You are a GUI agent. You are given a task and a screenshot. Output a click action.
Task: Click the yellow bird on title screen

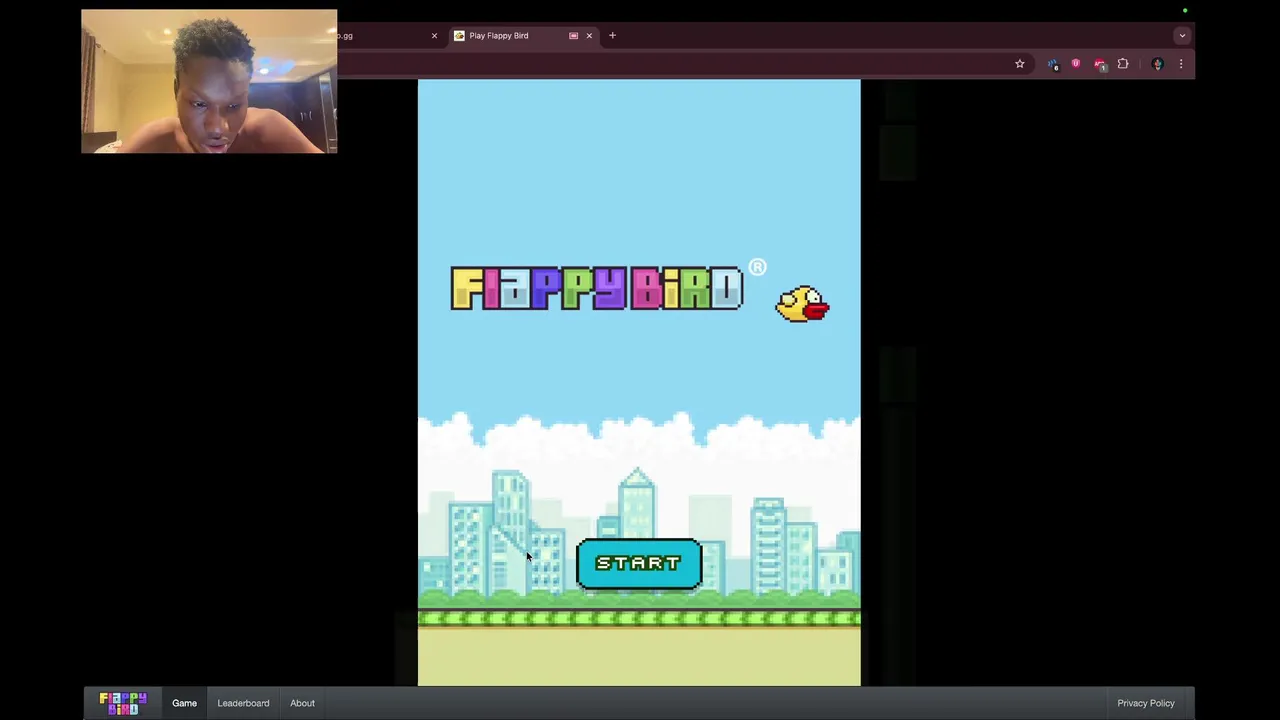802,304
